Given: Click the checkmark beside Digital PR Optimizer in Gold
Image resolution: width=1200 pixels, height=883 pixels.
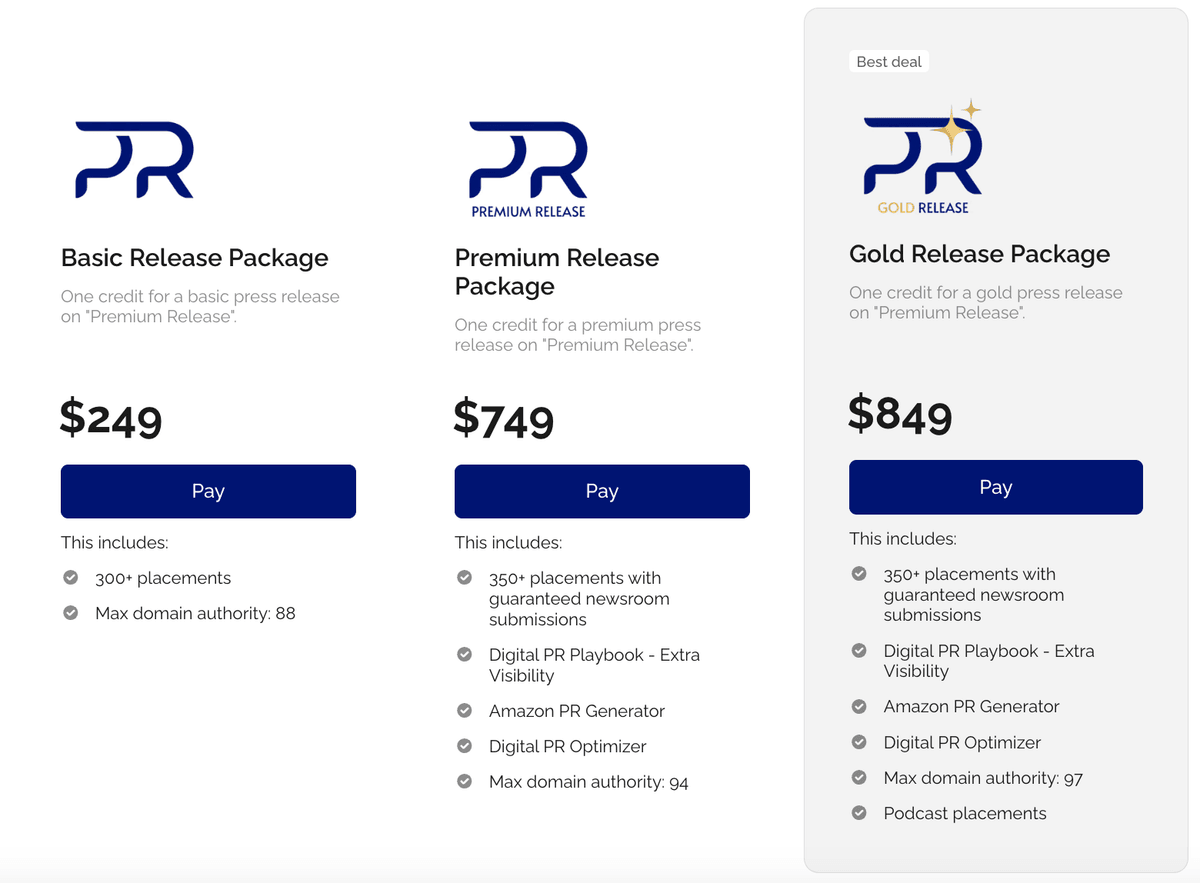Looking at the screenshot, I should tap(859, 742).
